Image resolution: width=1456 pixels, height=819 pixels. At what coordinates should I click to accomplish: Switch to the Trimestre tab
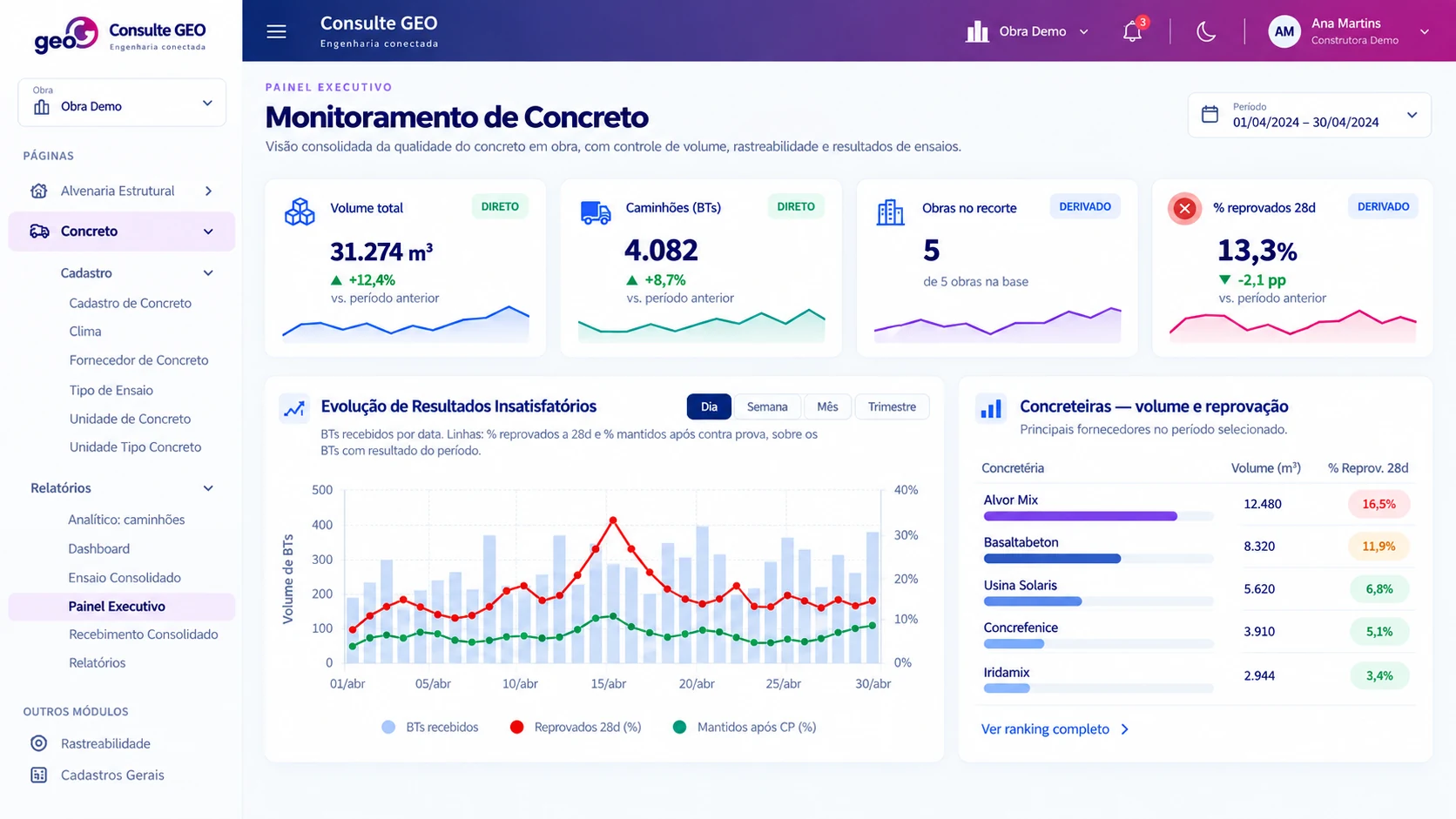coord(892,406)
